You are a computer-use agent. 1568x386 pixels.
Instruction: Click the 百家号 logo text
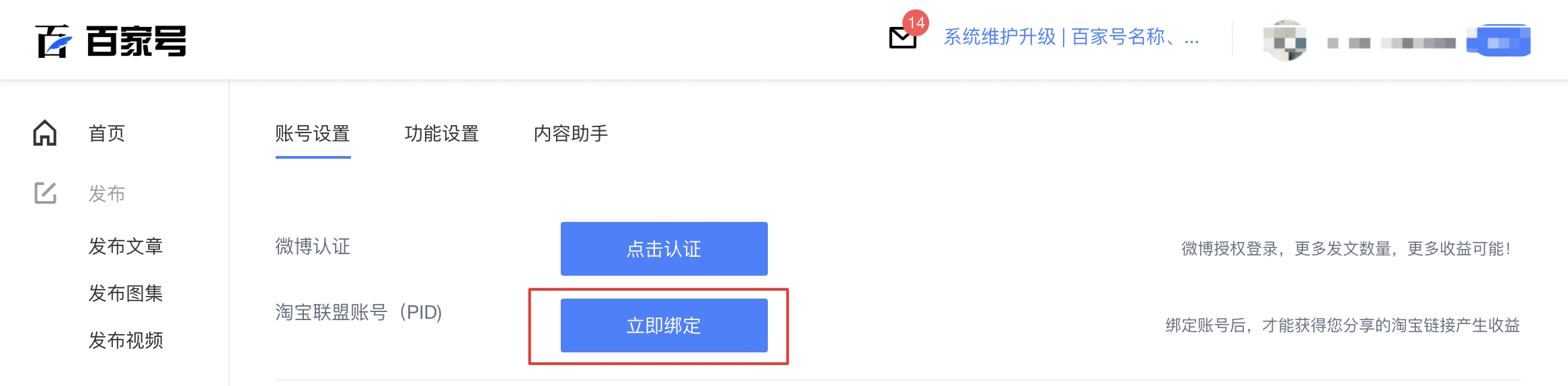pos(136,41)
